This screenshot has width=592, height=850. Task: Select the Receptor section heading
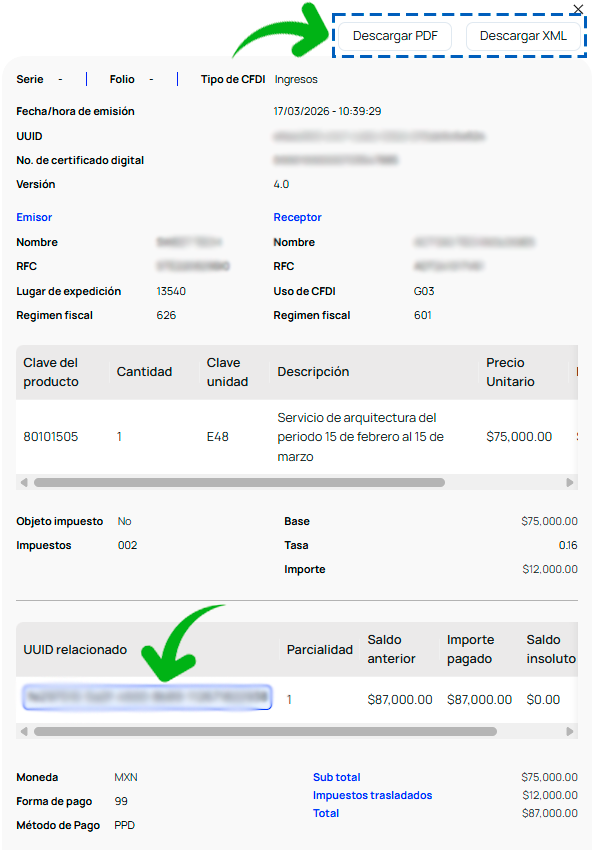[x=297, y=217]
